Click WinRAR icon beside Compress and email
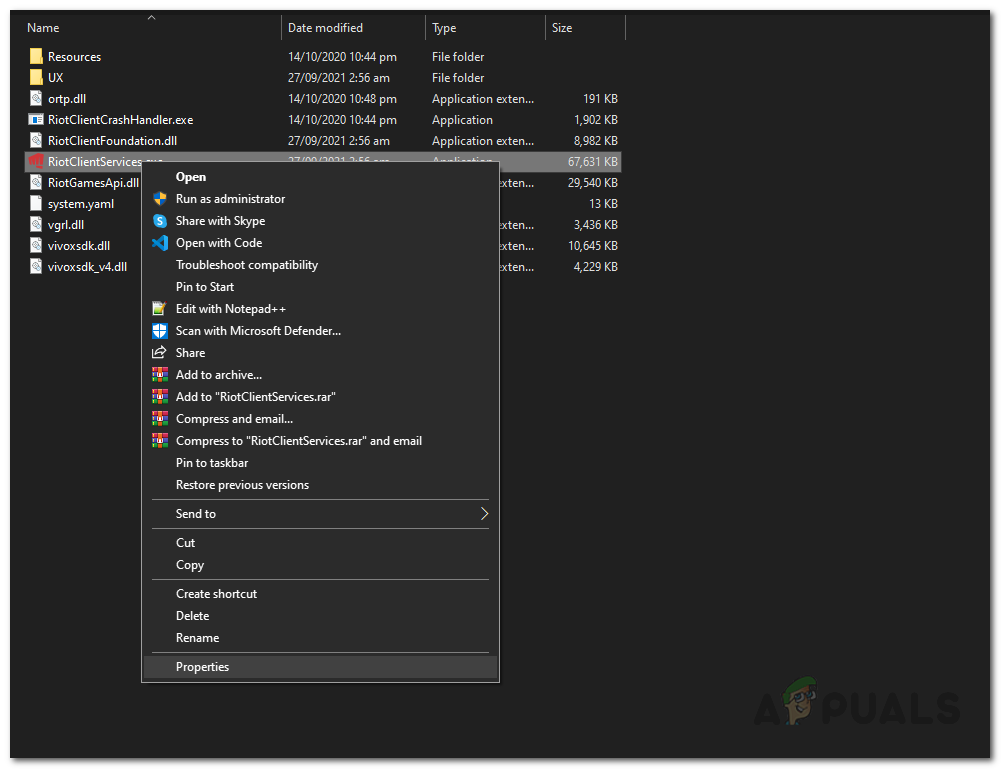The image size is (1001, 769). pos(160,419)
